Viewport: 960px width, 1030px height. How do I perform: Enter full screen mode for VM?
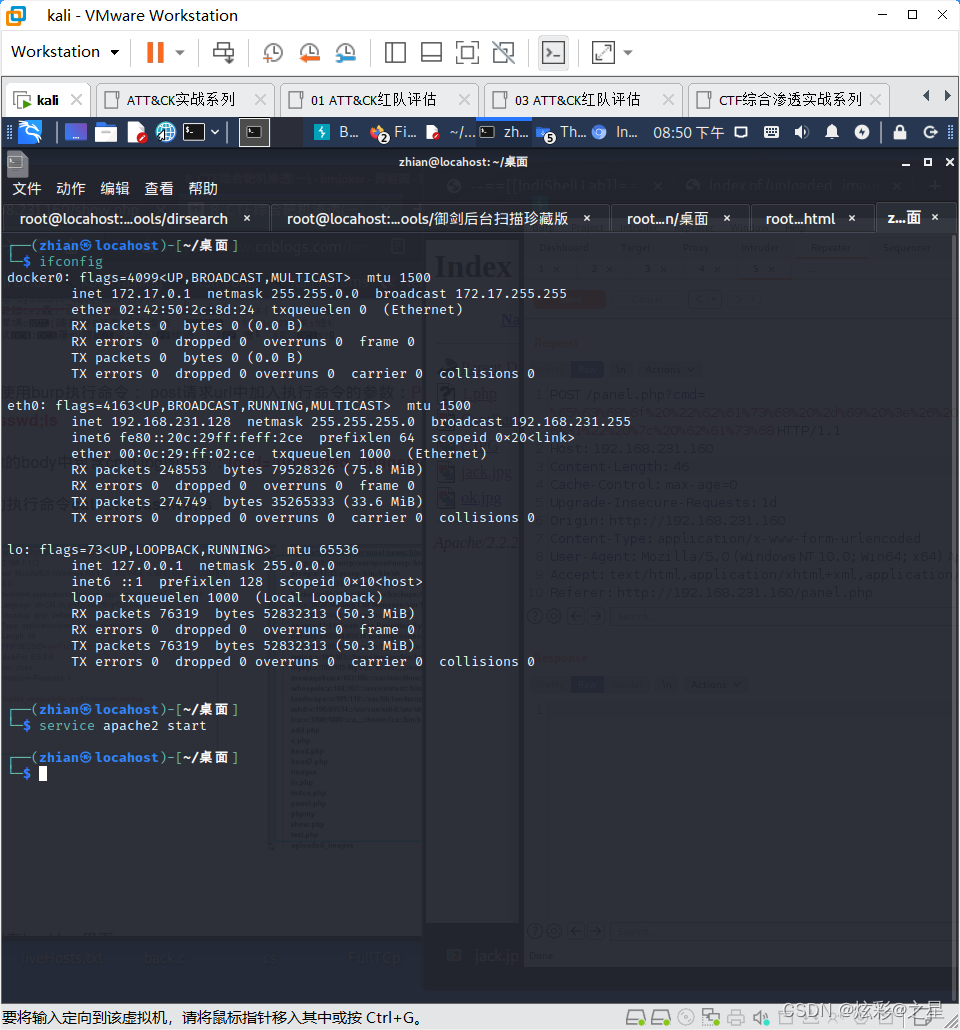467,53
